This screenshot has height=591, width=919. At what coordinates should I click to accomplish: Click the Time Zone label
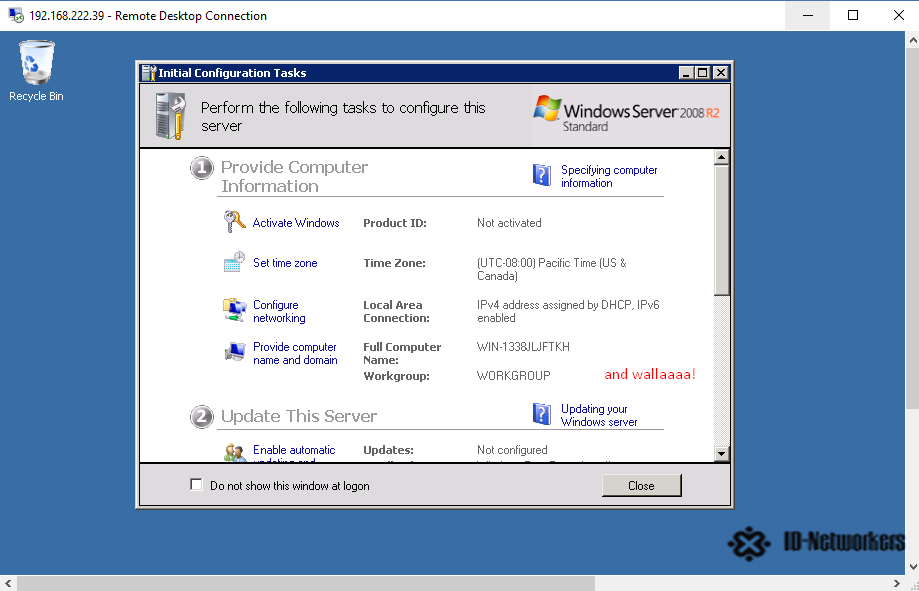(x=394, y=263)
